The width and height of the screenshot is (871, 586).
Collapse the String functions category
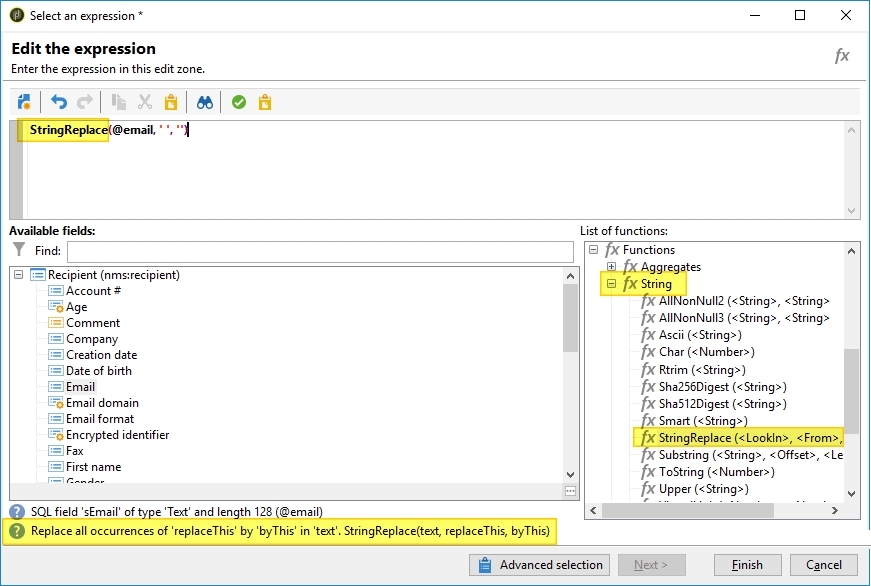610,284
